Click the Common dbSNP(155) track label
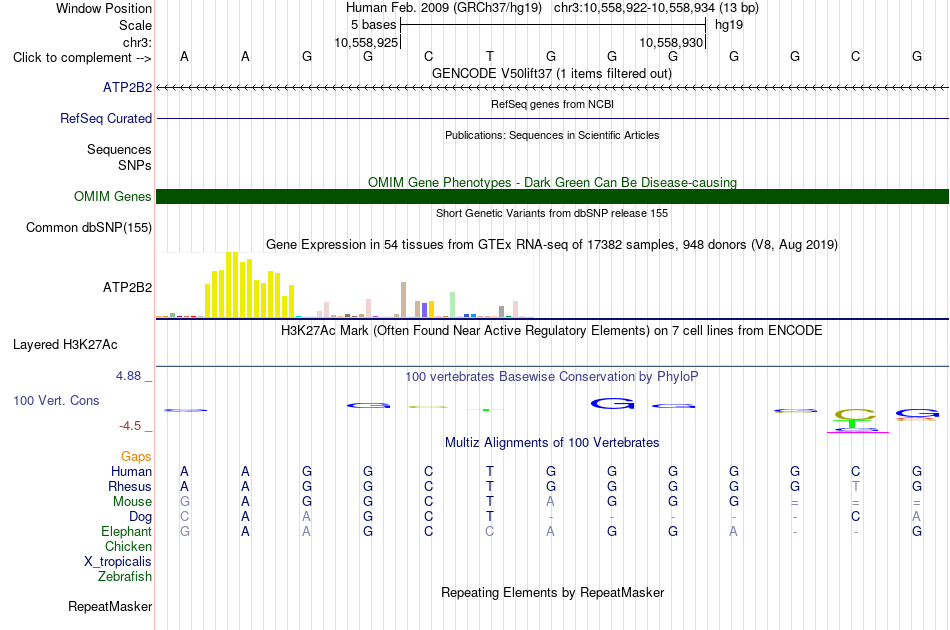 tap(89, 227)
